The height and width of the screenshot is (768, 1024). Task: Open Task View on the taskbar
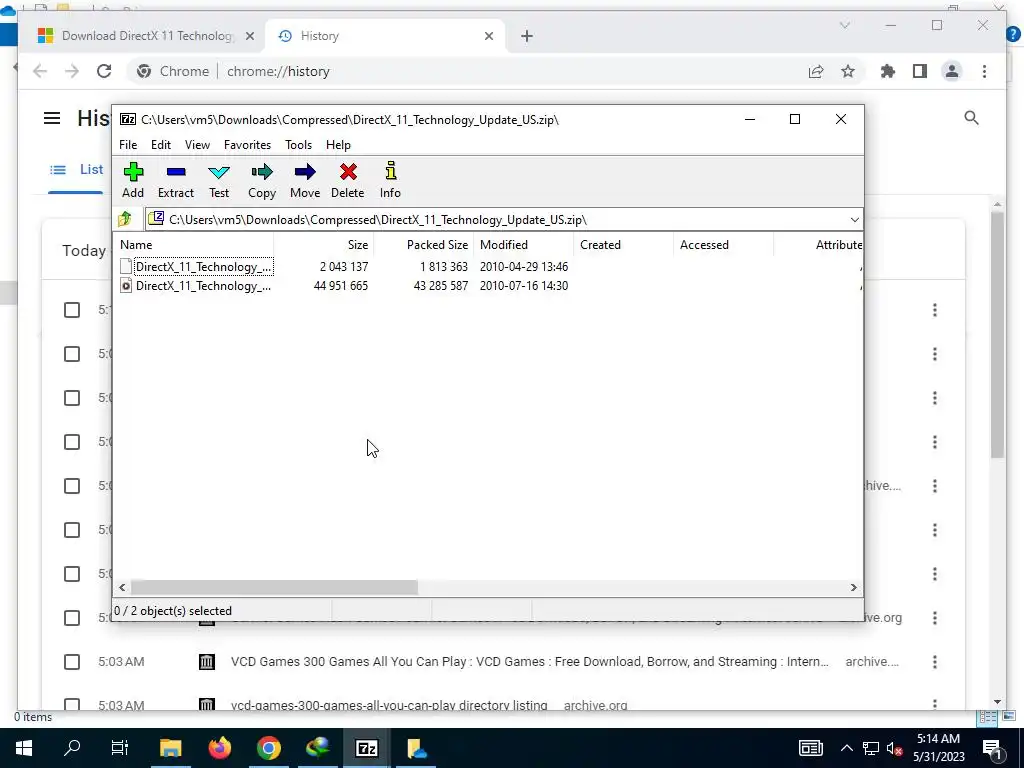[x=120, y=748]
